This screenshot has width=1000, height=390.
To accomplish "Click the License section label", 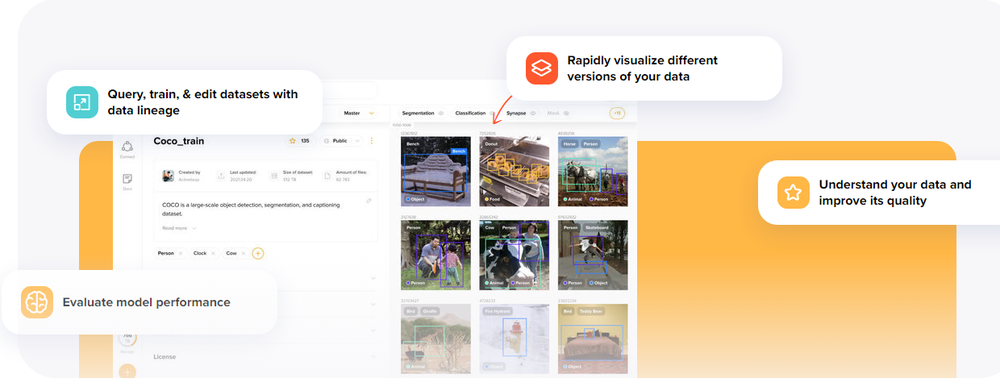I will pyautogui.click(x=165, y=357).
